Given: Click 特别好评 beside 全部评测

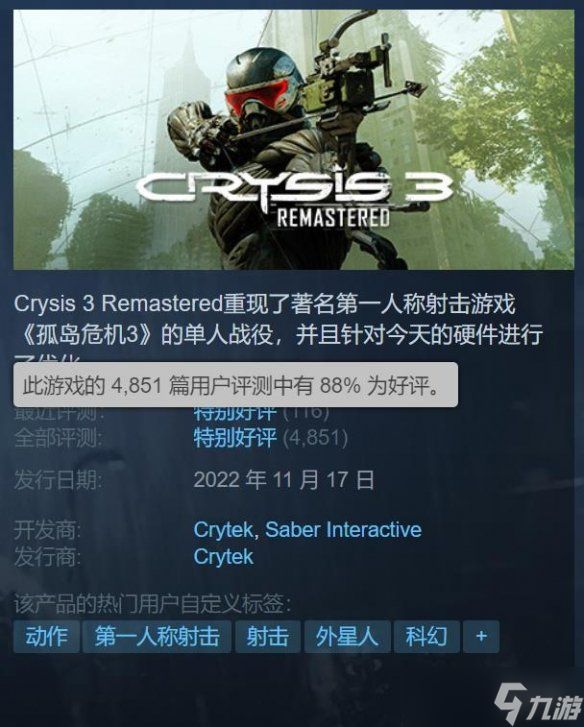Looking at the screenshot, I should click(x=235, y=438).
